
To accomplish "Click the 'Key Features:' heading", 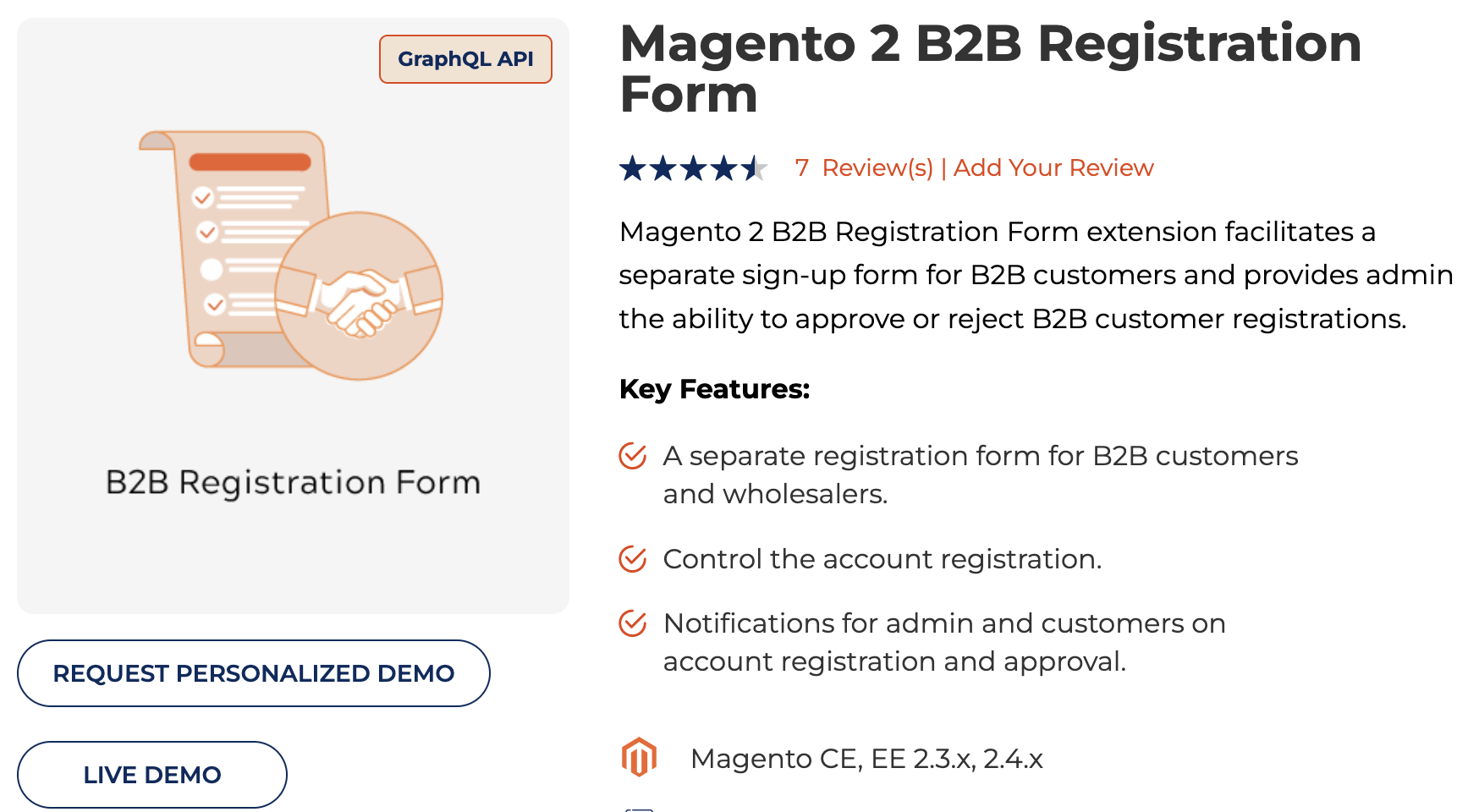I will (714, 390).
